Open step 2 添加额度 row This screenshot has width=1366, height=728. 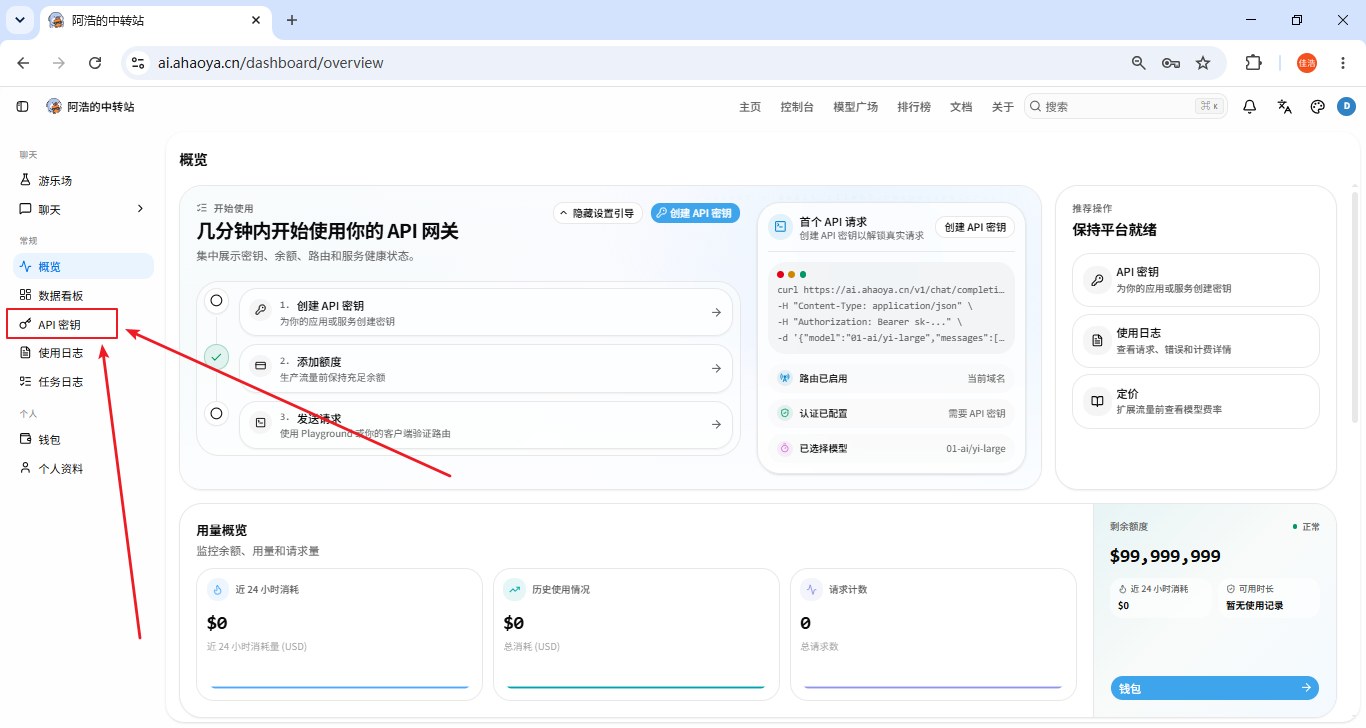click(x=486, y=368)
